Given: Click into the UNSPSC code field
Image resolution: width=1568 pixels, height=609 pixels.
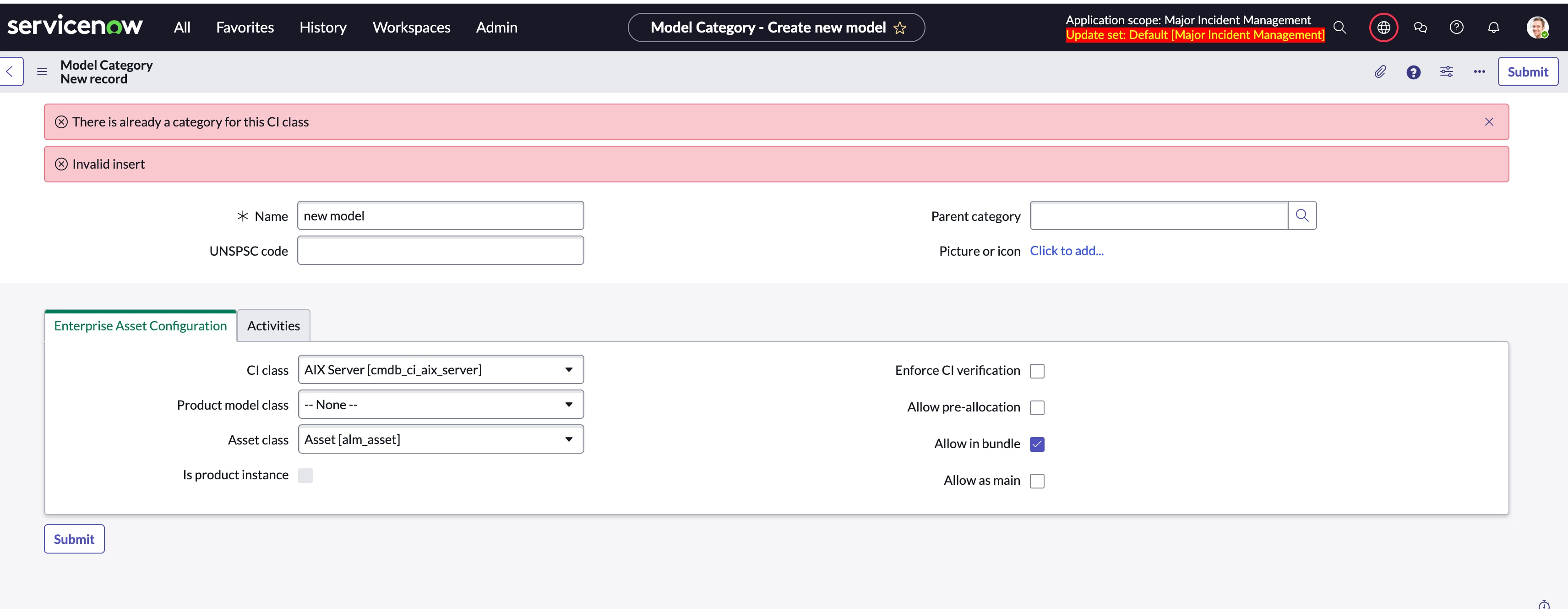Looking at the screenshot, I should tap(441, 250).
